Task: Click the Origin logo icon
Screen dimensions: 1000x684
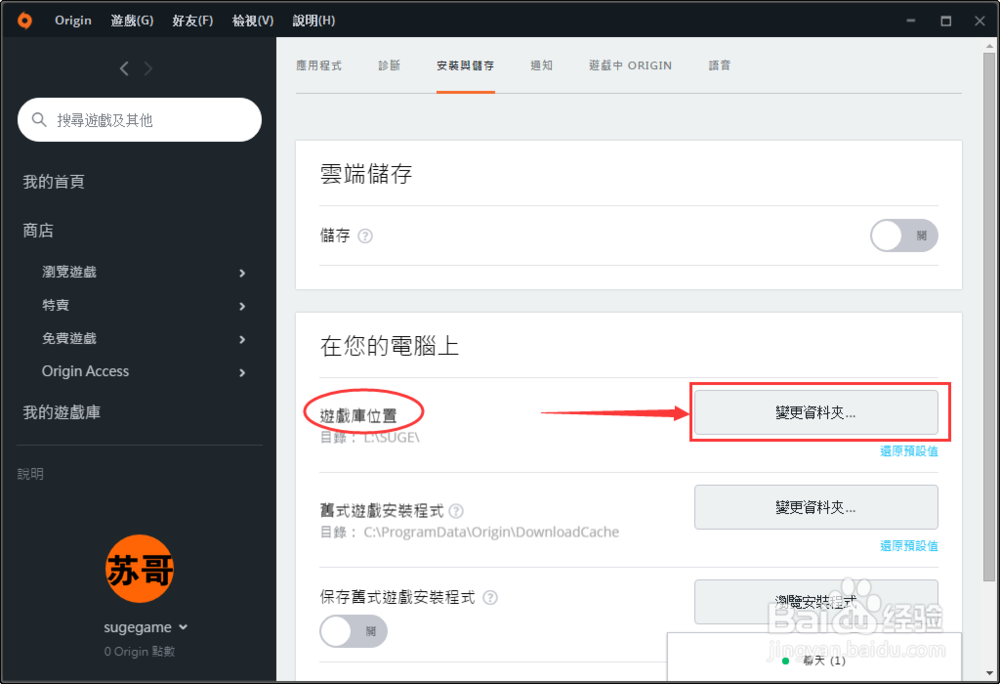Action: tap(25, 20)
